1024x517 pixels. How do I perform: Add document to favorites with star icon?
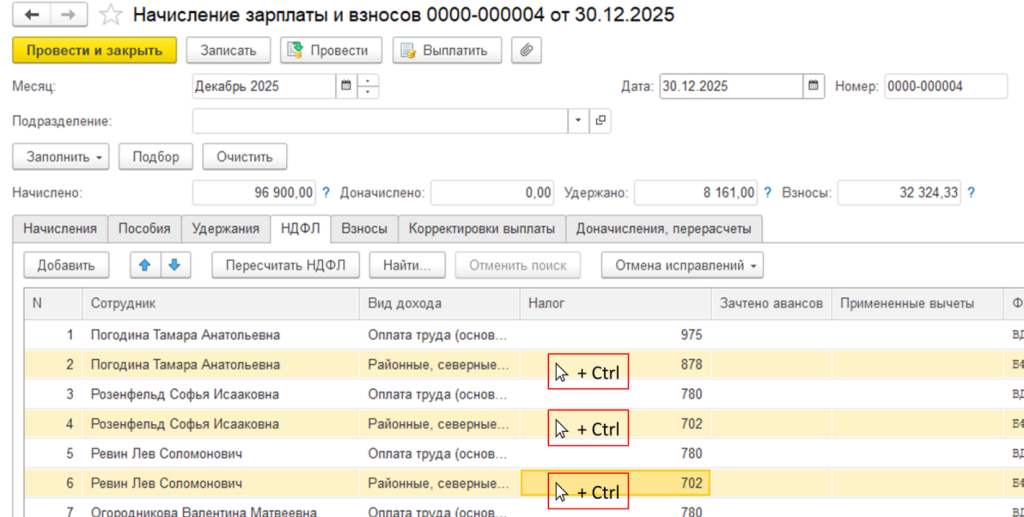click(x=112, y=15)
